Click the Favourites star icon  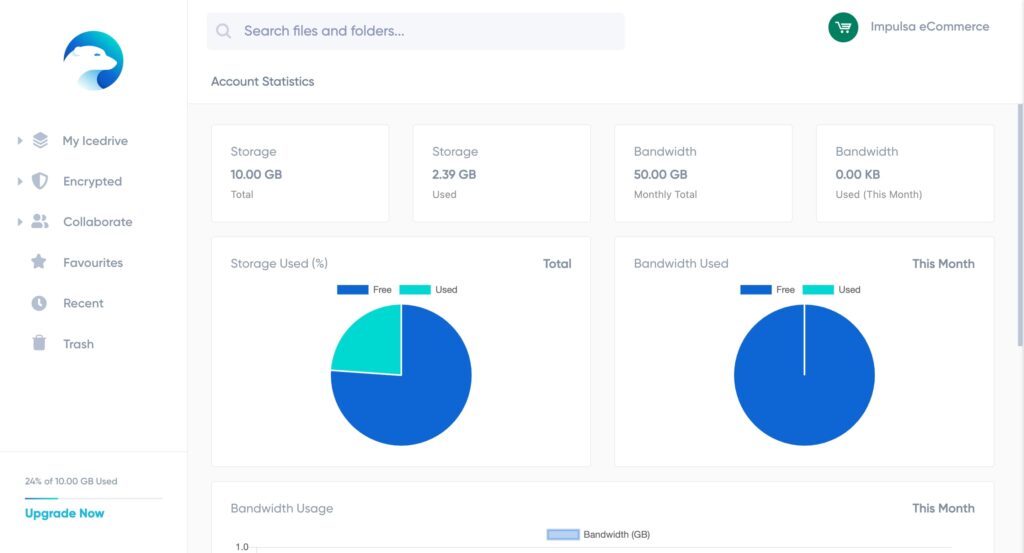tap(39, 262)
